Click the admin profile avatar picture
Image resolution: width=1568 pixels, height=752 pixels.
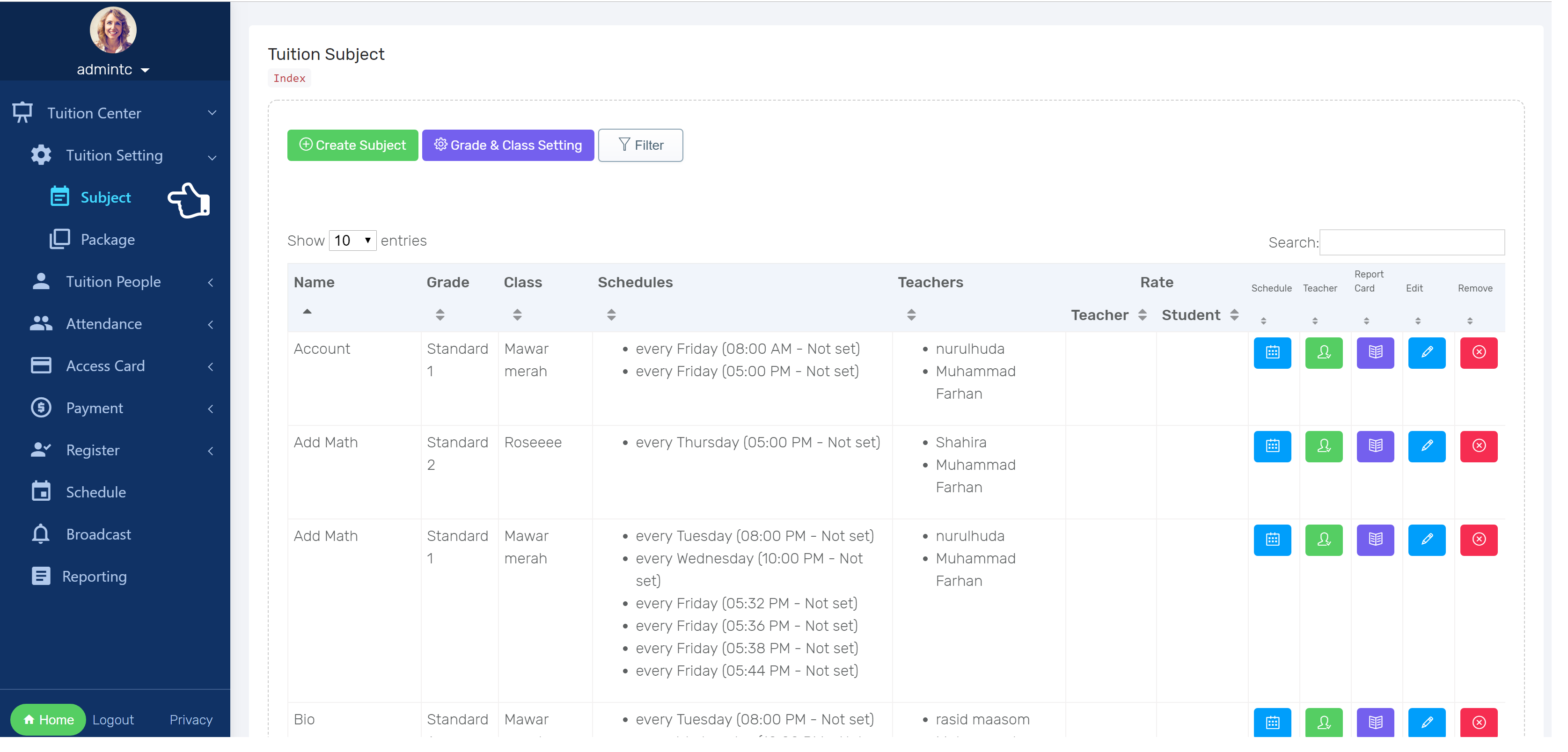tap(113, 30)
